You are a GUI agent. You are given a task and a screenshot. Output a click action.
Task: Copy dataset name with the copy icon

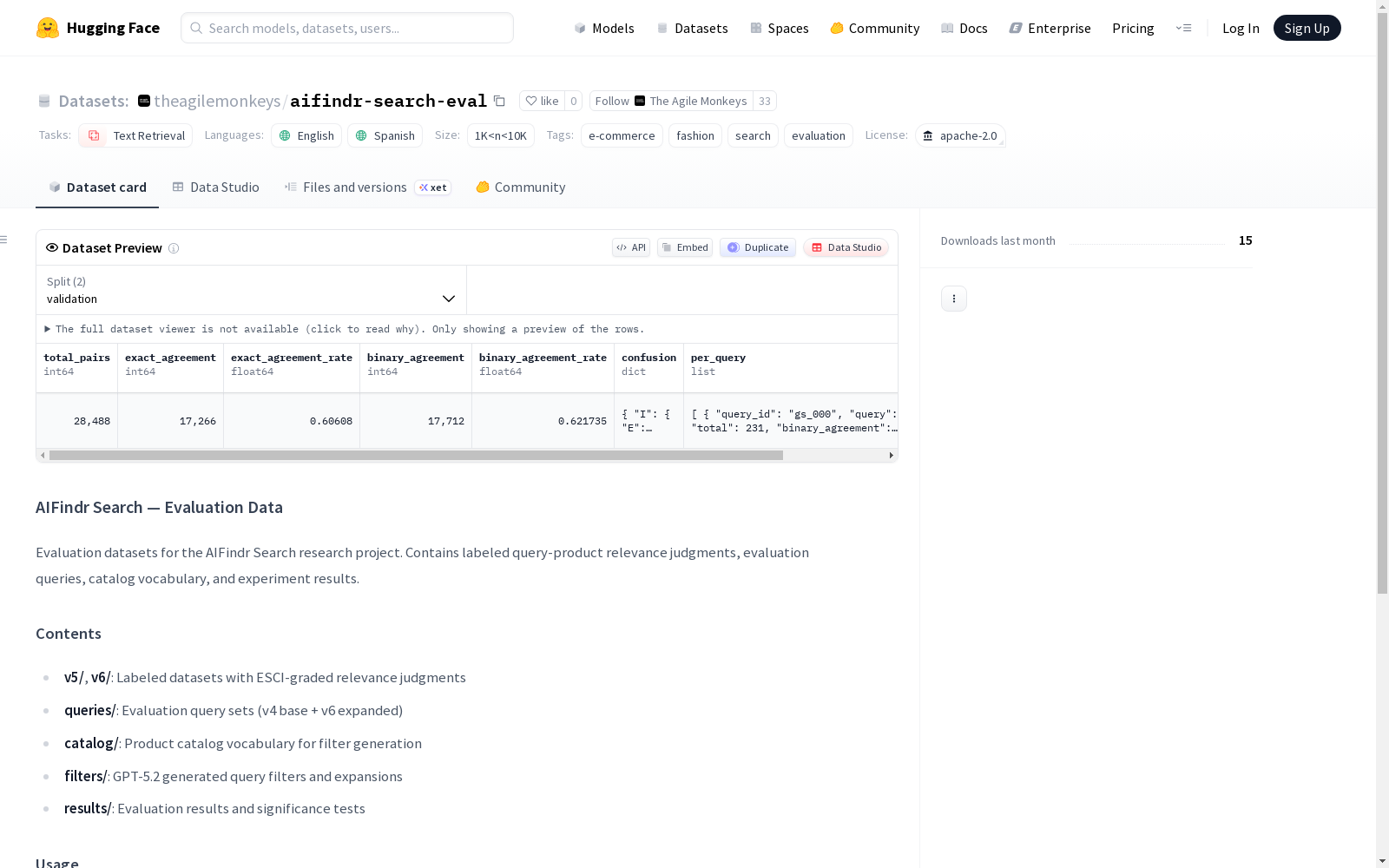pyautogui.click(x=499, y=101)
